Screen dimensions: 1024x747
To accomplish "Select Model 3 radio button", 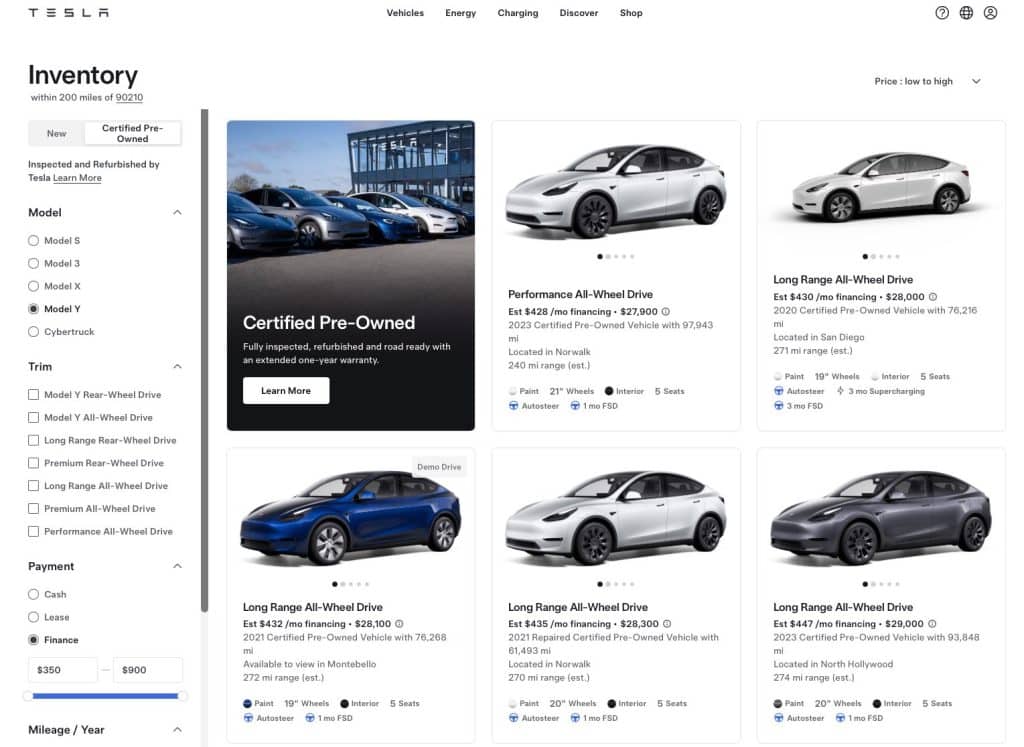I will [33, 263].
